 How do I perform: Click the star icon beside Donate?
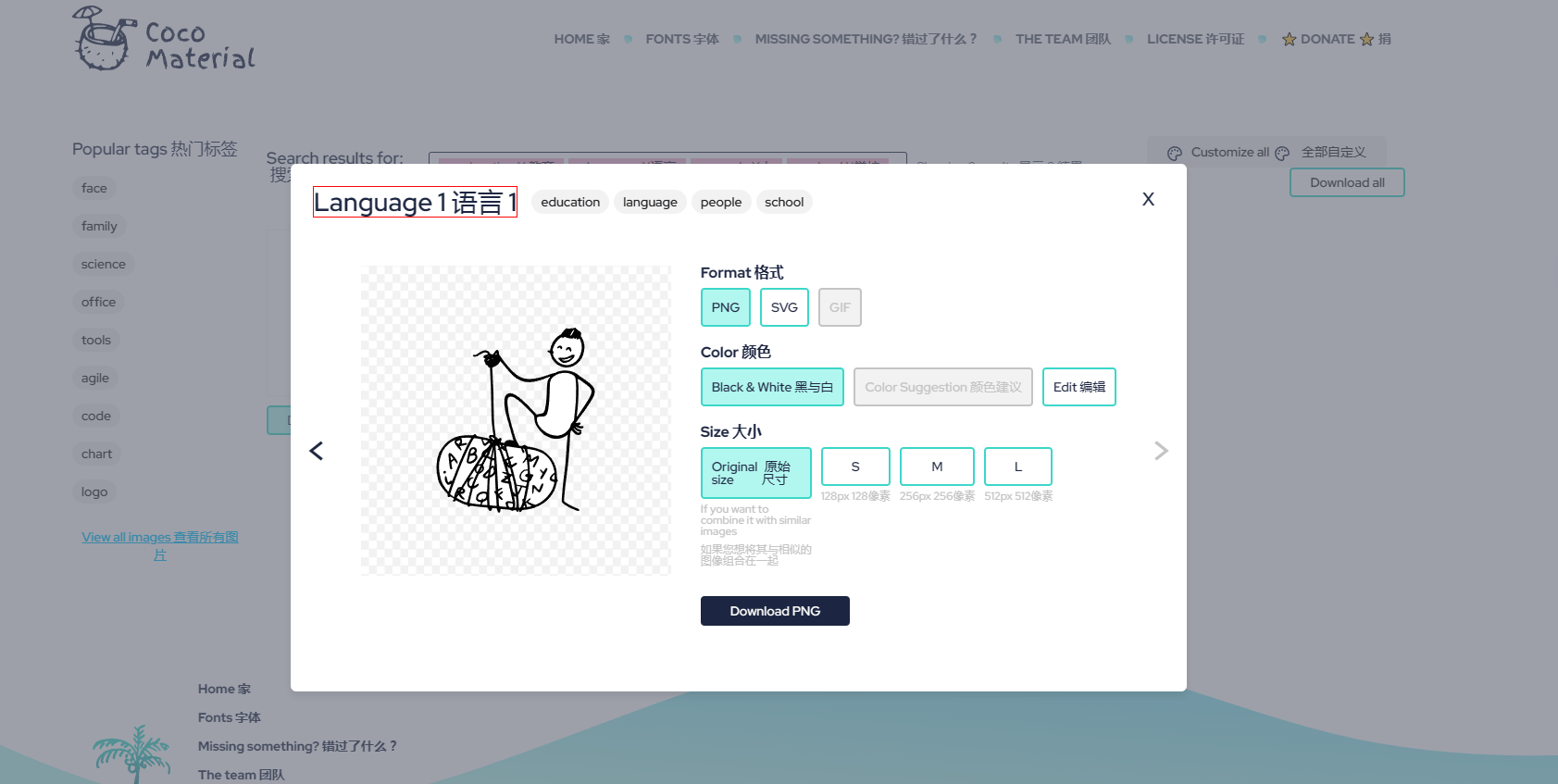(x=1289, y=40)
